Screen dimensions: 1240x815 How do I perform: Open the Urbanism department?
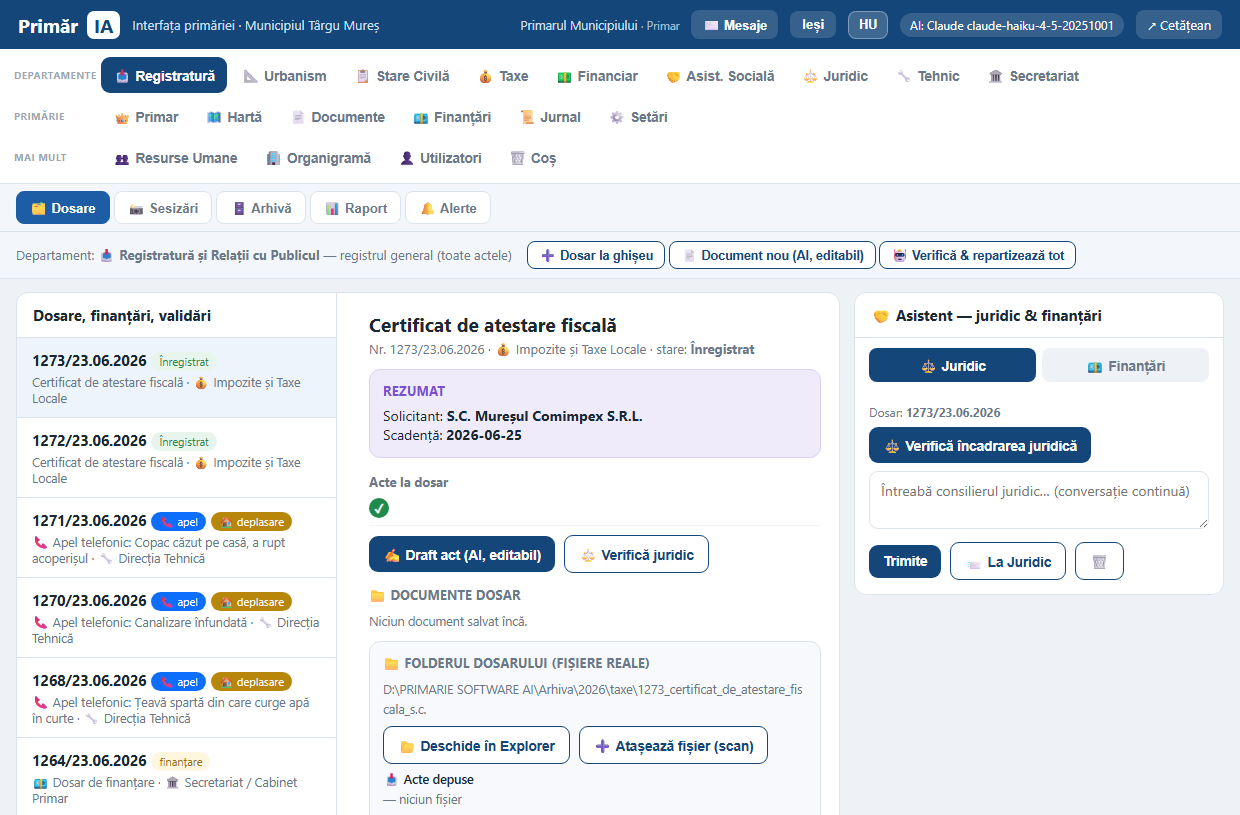tap(285, 76)
